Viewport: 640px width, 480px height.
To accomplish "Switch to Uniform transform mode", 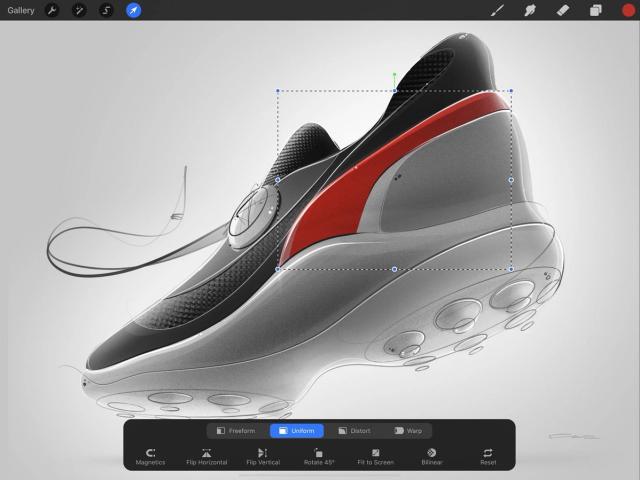I will point(297,431).
